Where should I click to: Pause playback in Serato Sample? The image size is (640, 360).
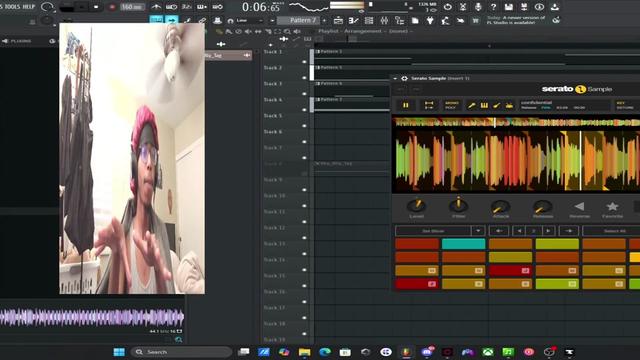pyautogui.click(x=406, y=105)
